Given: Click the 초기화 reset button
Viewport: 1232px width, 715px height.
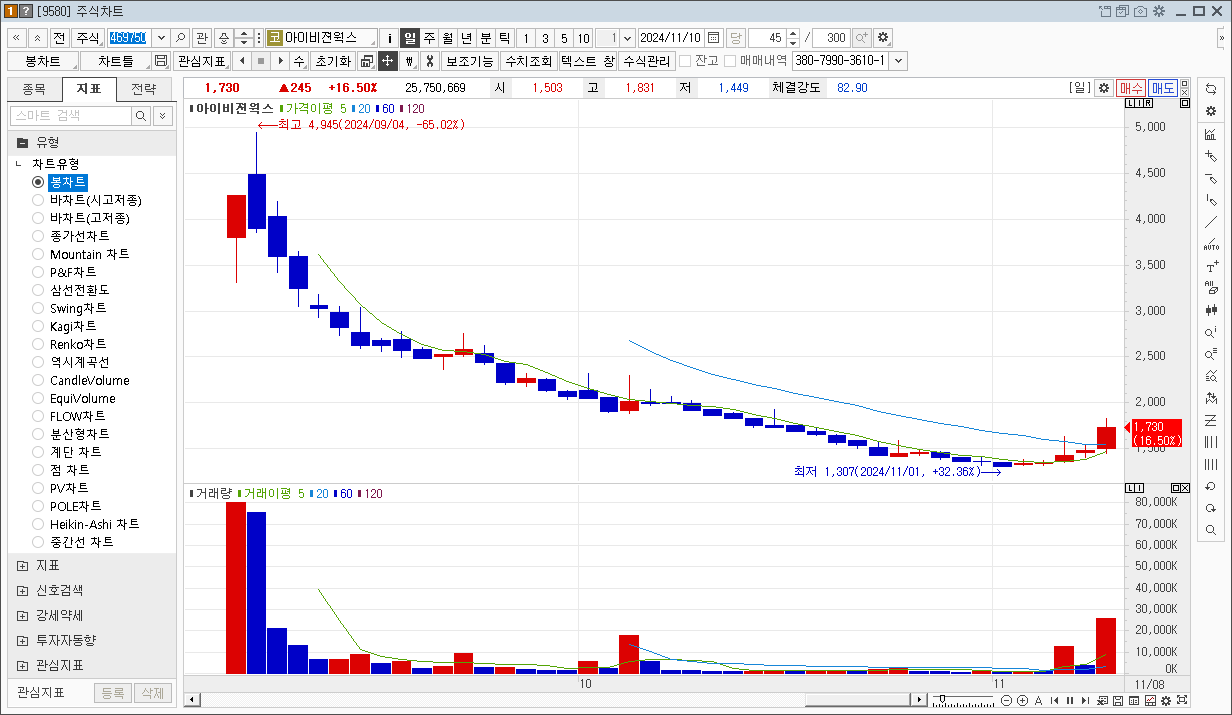Looking at the screenshot, I should point(333,61).
